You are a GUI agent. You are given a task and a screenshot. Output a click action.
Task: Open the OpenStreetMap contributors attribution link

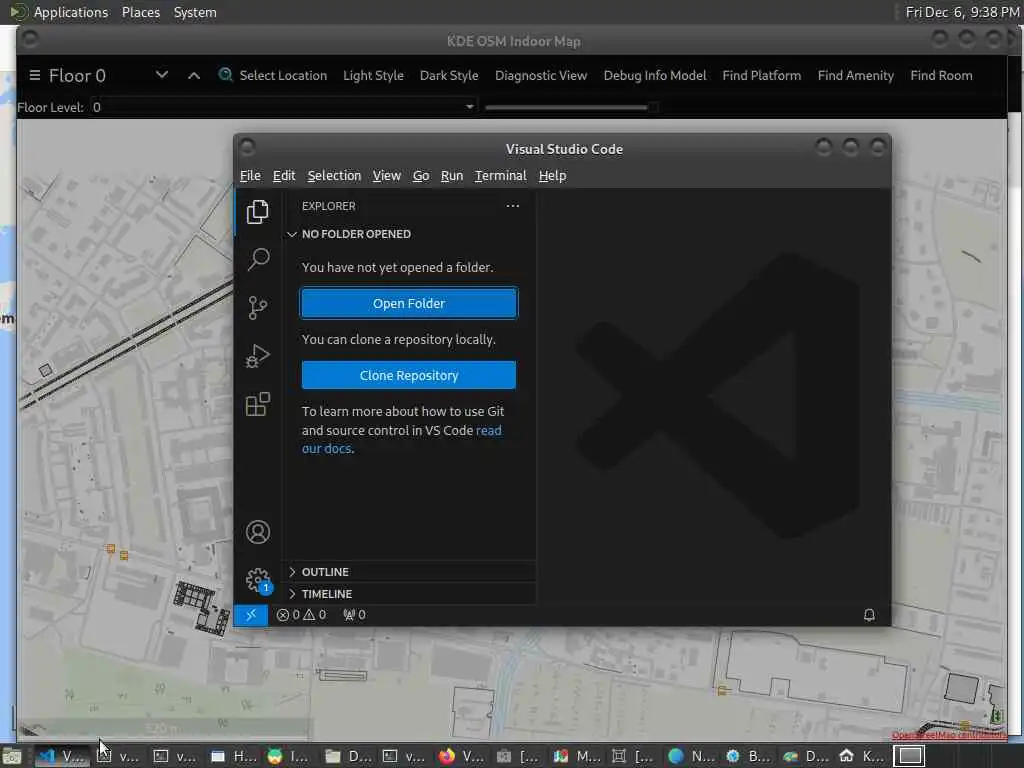coord(949,735)
